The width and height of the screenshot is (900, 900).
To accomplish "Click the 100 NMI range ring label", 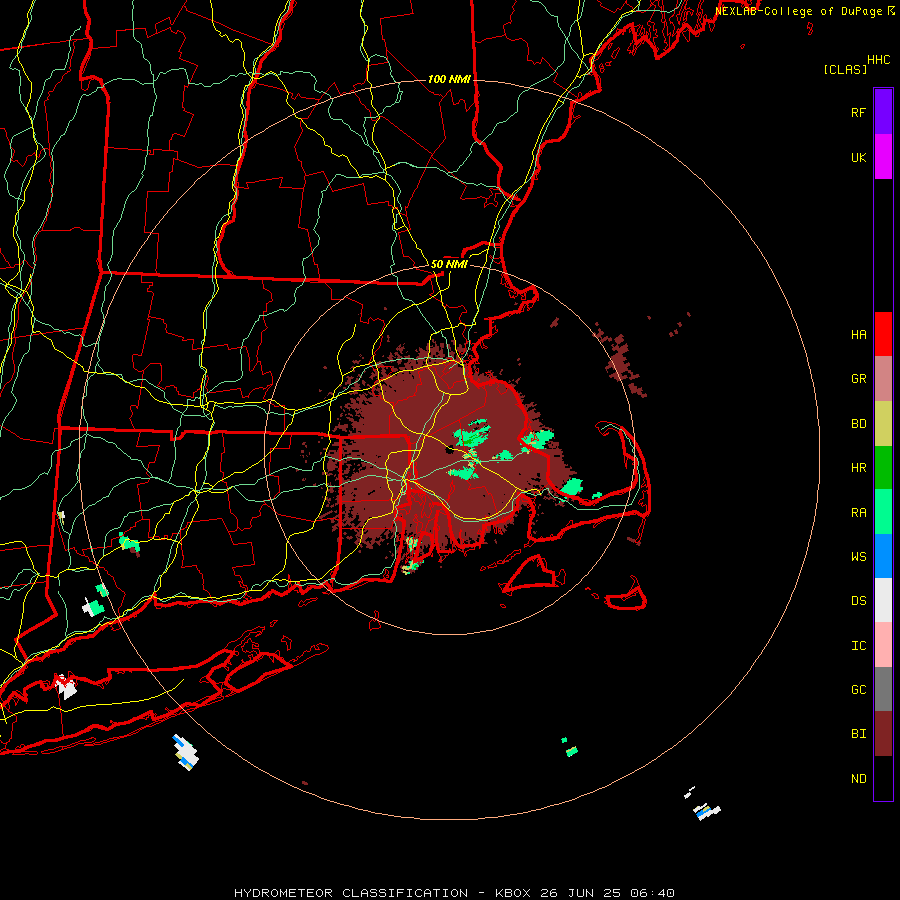I will (449, 79).
